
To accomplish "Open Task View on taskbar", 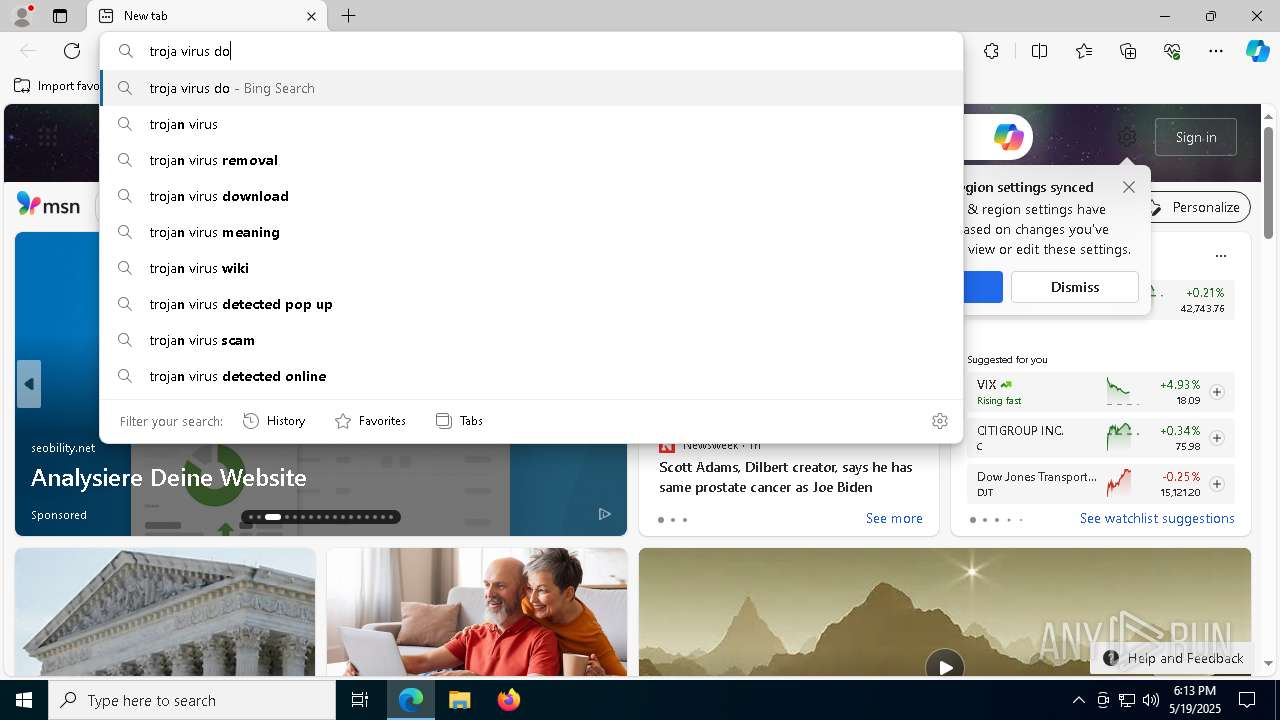I will pos(360,700).
